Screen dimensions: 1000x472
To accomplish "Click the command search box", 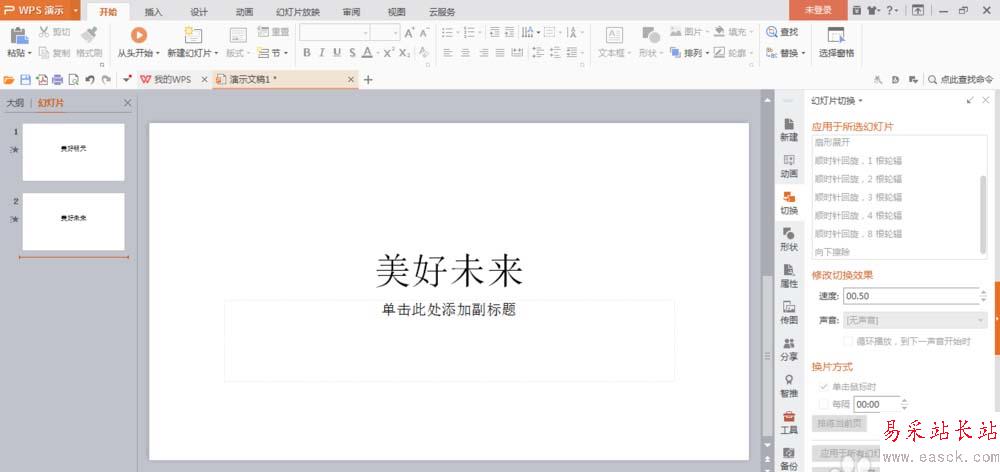I will coord(961,80).
